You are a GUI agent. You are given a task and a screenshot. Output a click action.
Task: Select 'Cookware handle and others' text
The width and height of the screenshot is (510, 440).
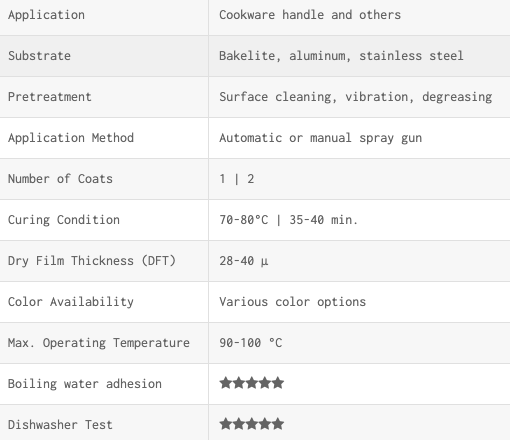(310, 15)
